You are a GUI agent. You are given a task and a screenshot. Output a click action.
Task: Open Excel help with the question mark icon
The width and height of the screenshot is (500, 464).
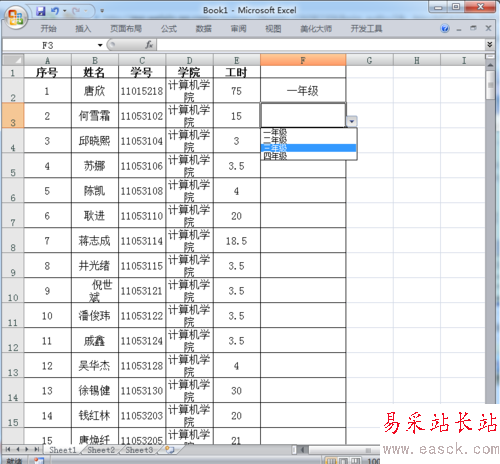(x=445, y=28)
